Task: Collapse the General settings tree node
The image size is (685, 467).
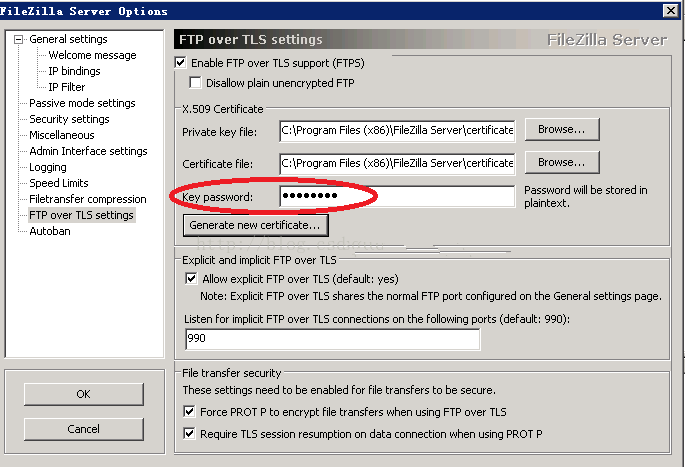Action: [19, 40]
